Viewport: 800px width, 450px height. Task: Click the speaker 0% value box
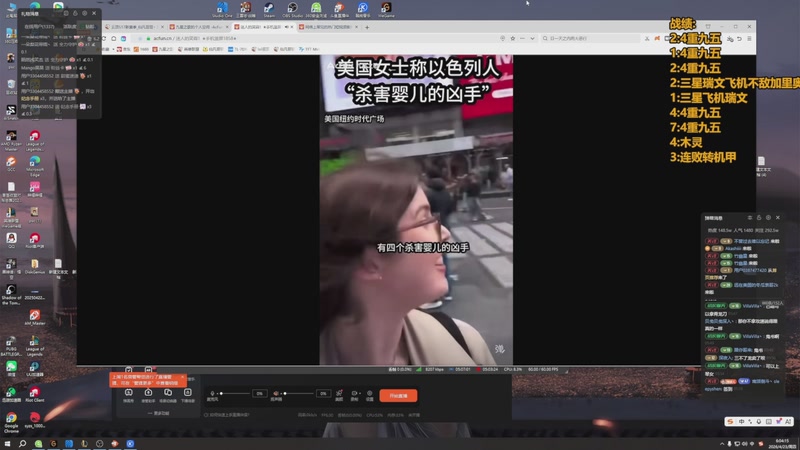click(x=323, y=393)
